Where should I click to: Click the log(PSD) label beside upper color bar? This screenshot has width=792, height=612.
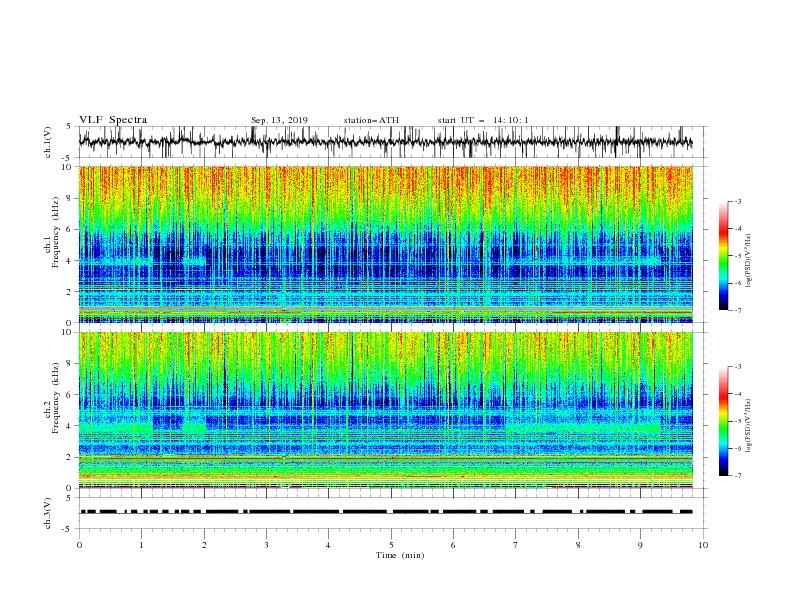tap(749, 261)
